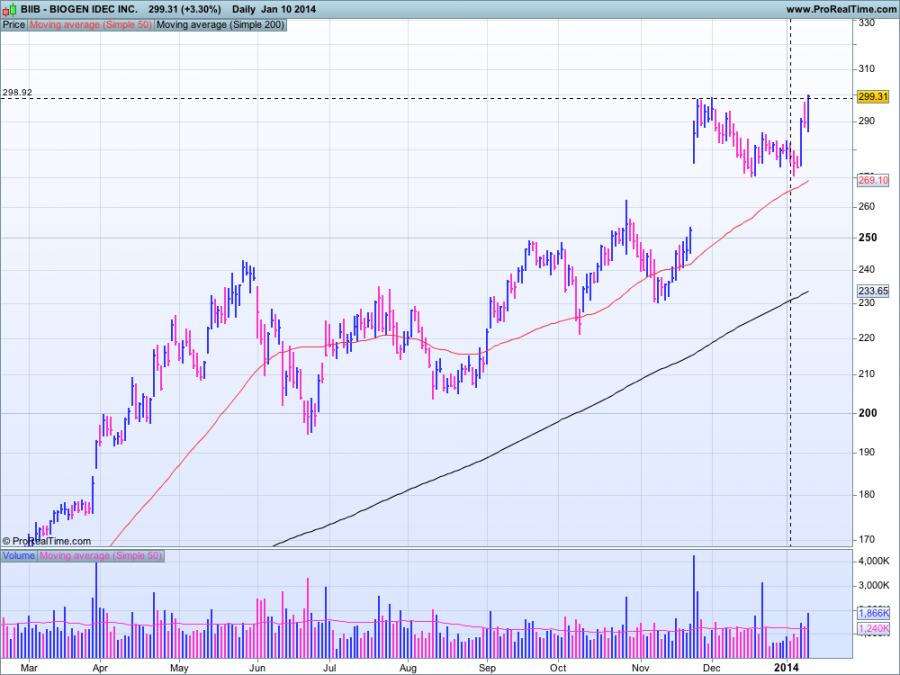Click the 269.10 moving average tag
This screenshot has width=900, height=675.
872,180
